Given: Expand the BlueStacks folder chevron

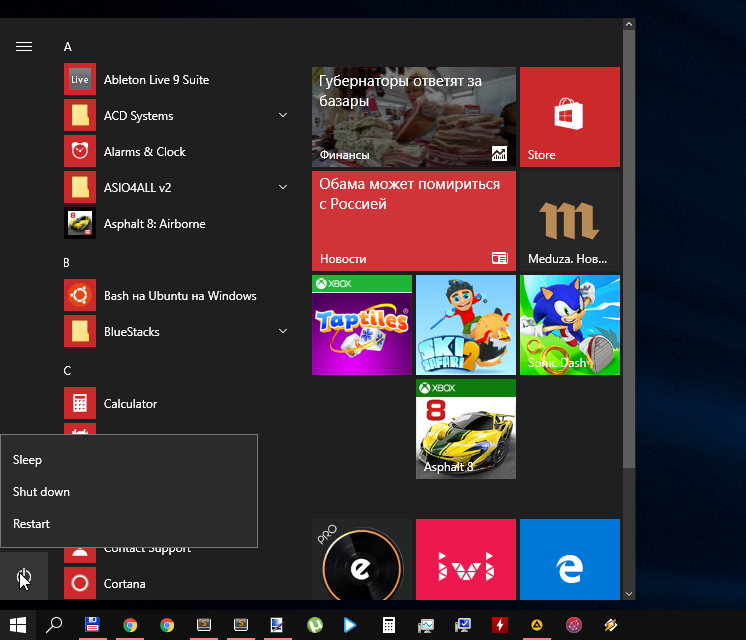Looking at the screenshot, I should point(283,332).
